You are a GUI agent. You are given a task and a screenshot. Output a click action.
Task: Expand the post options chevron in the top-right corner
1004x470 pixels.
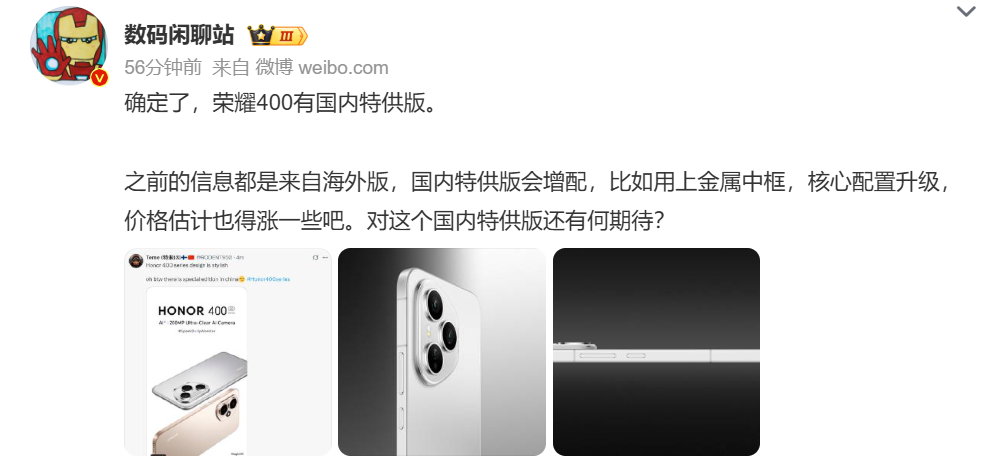pyautogui.click(x=966, y=12)
